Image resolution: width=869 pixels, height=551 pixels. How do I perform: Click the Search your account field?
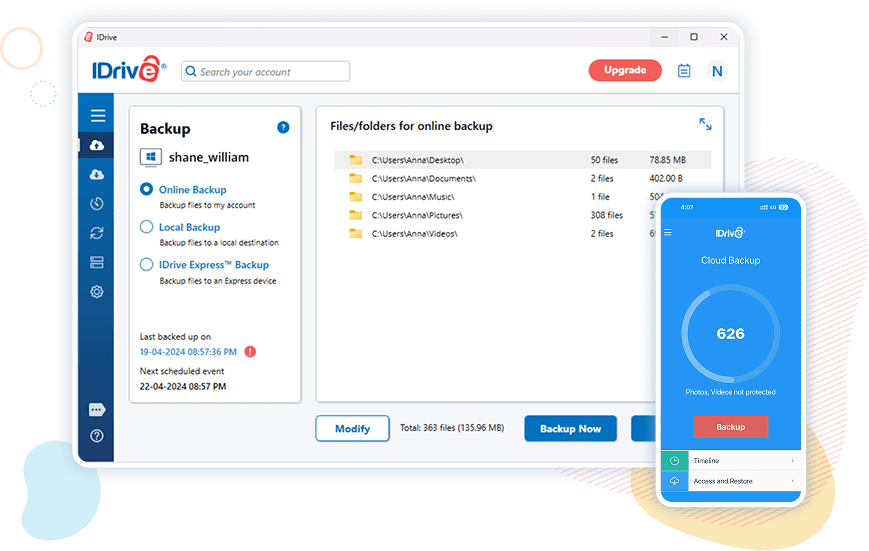point(265,72)
